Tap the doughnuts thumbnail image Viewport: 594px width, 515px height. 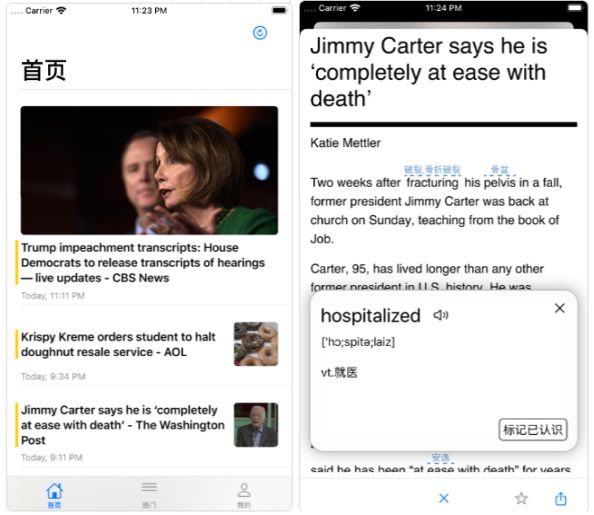[256, 344]
